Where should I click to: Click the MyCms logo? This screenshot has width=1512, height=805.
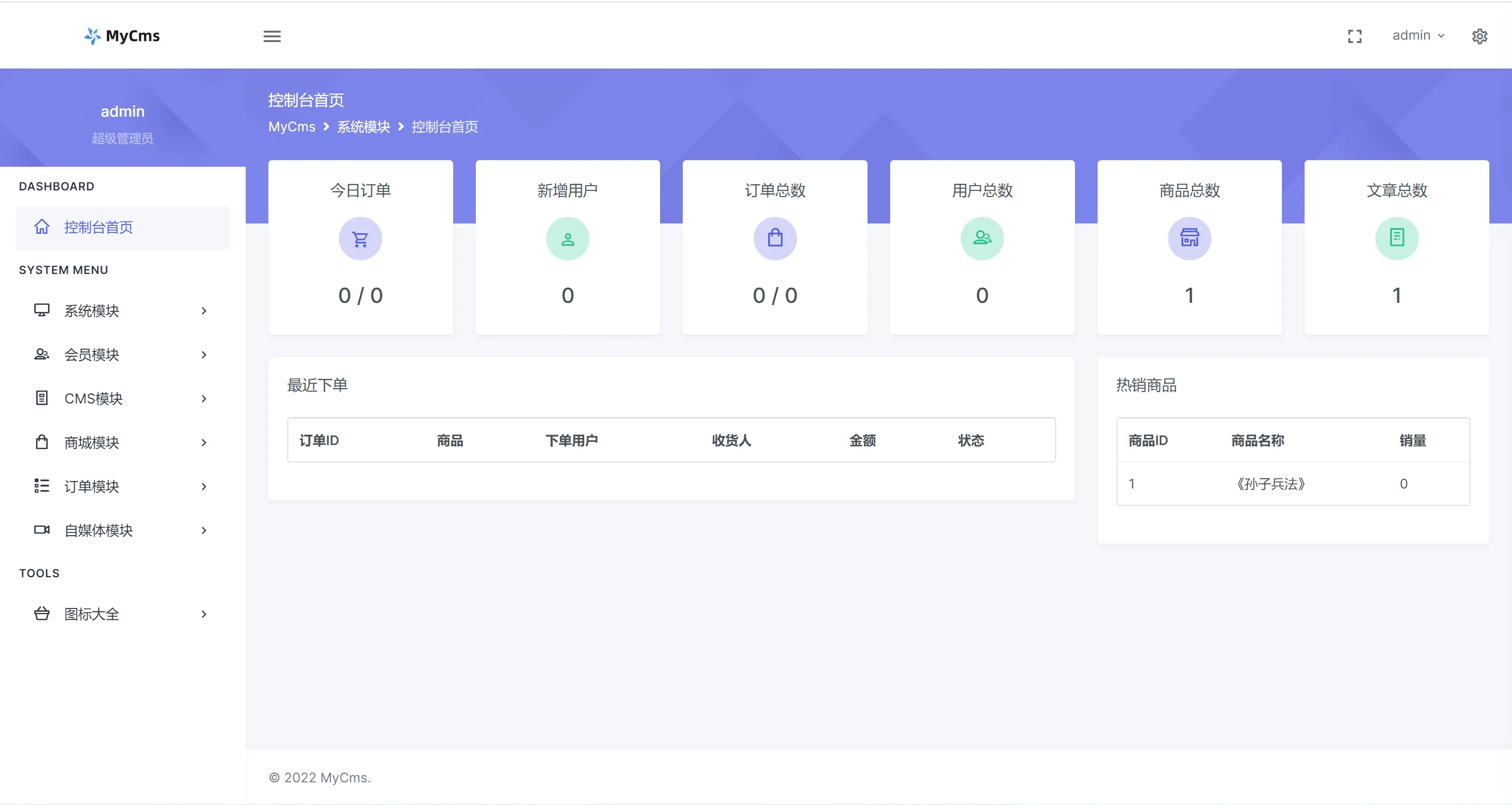tap(121, 36)
